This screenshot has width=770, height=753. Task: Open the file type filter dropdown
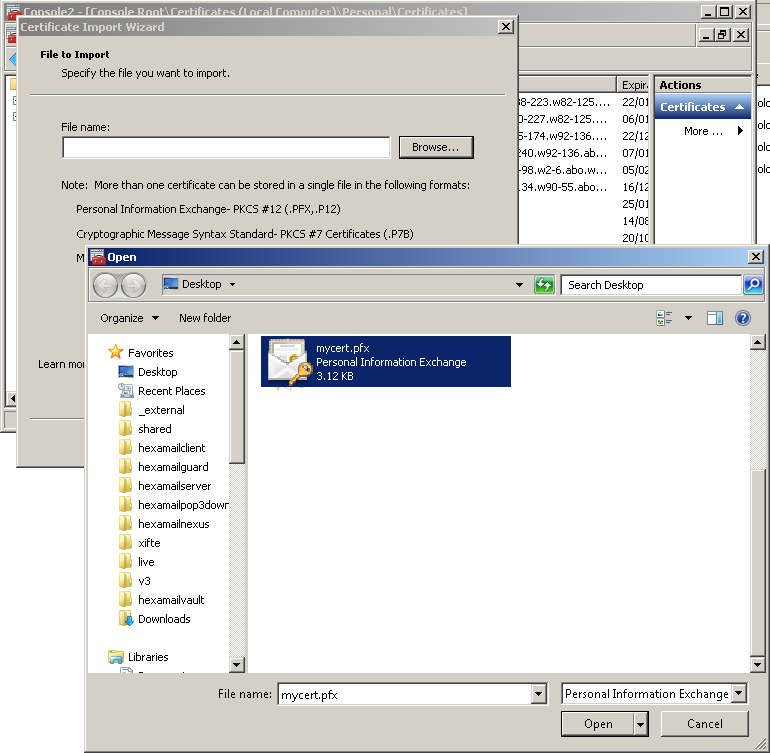tap(738, 694)
